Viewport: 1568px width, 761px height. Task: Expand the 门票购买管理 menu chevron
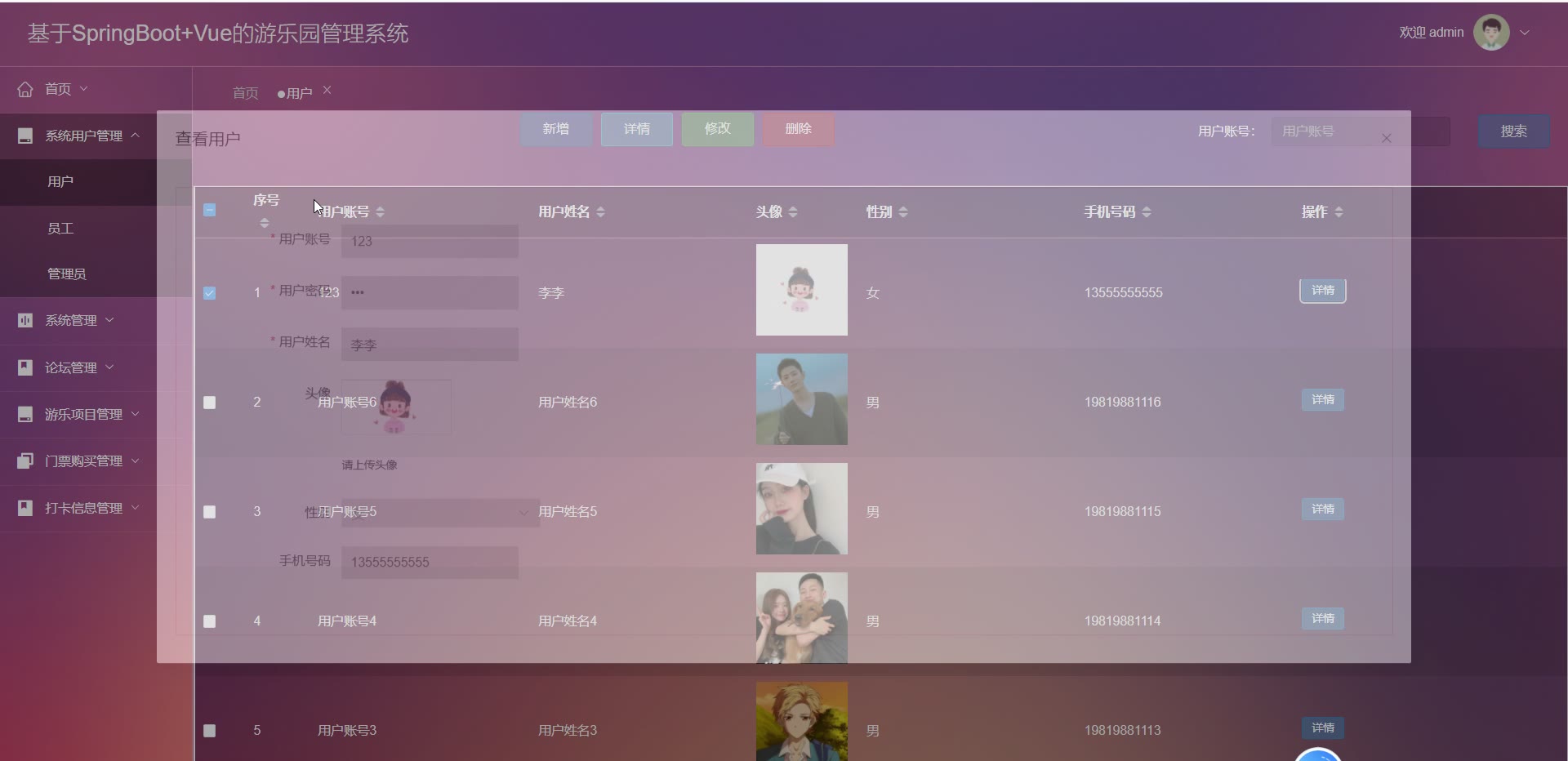(x=135, y=461)
